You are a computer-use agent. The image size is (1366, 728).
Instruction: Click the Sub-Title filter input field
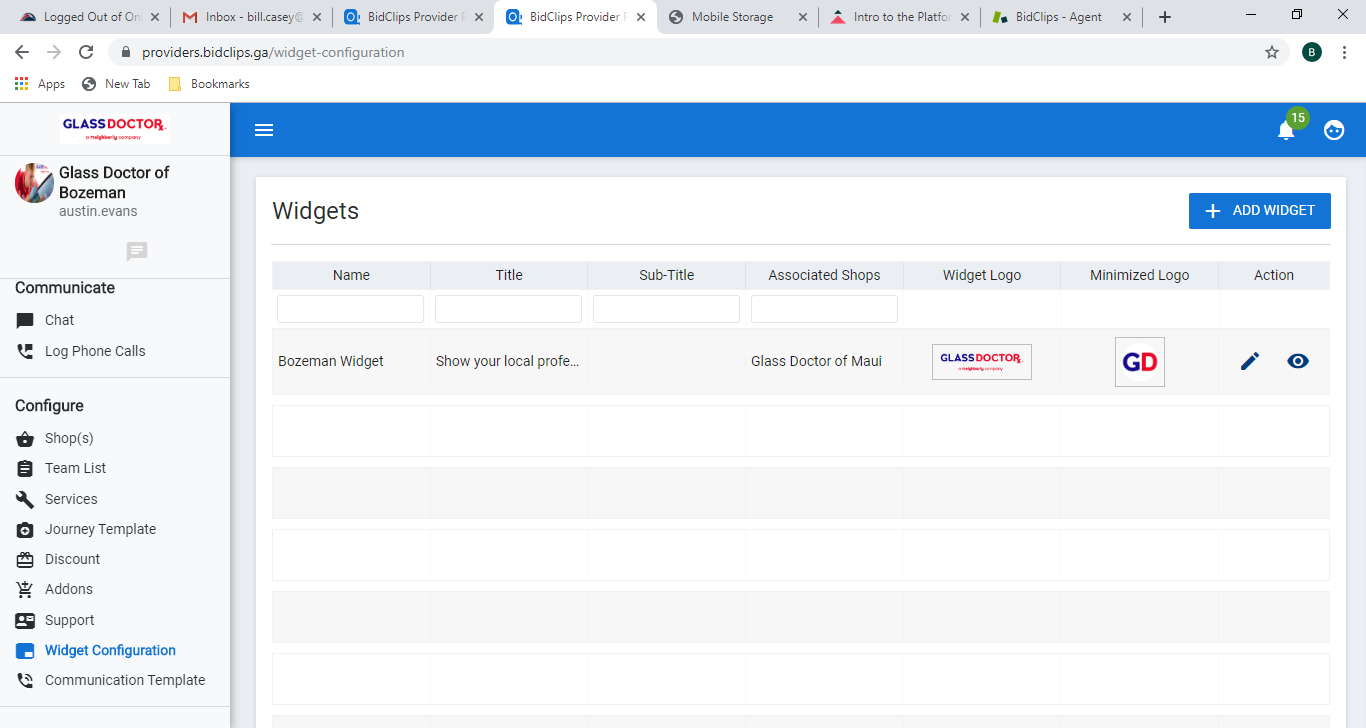tap(666, 309)
